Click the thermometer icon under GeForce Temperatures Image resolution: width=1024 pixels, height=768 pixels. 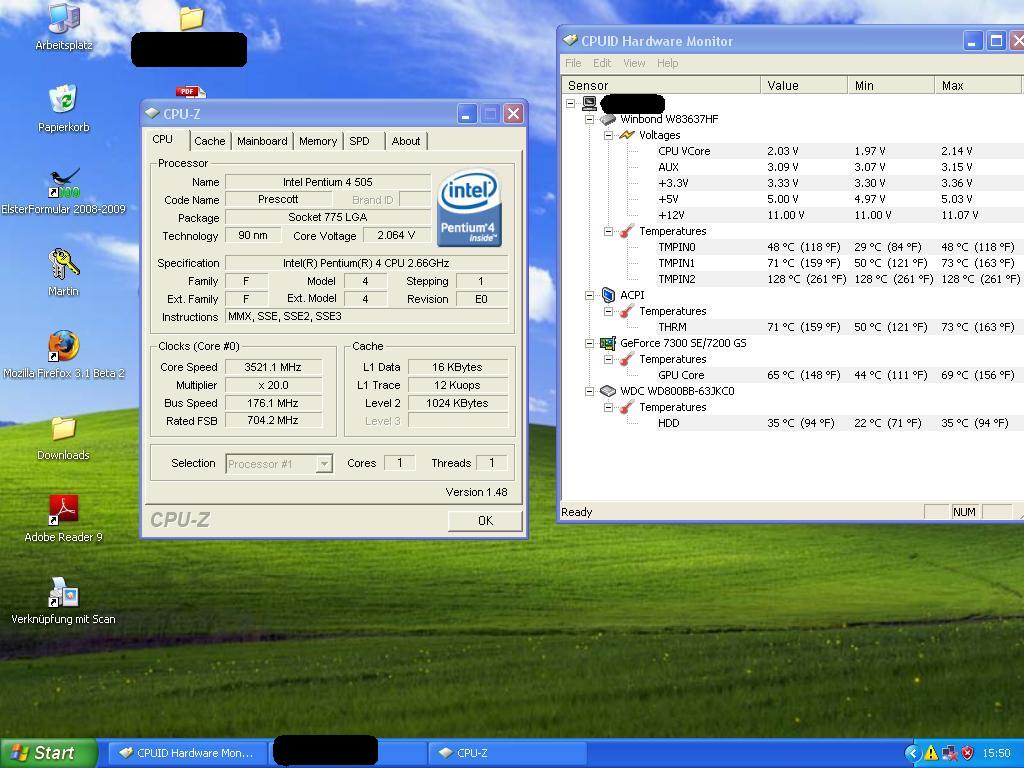pyautogui.click(x=627, y=359)
